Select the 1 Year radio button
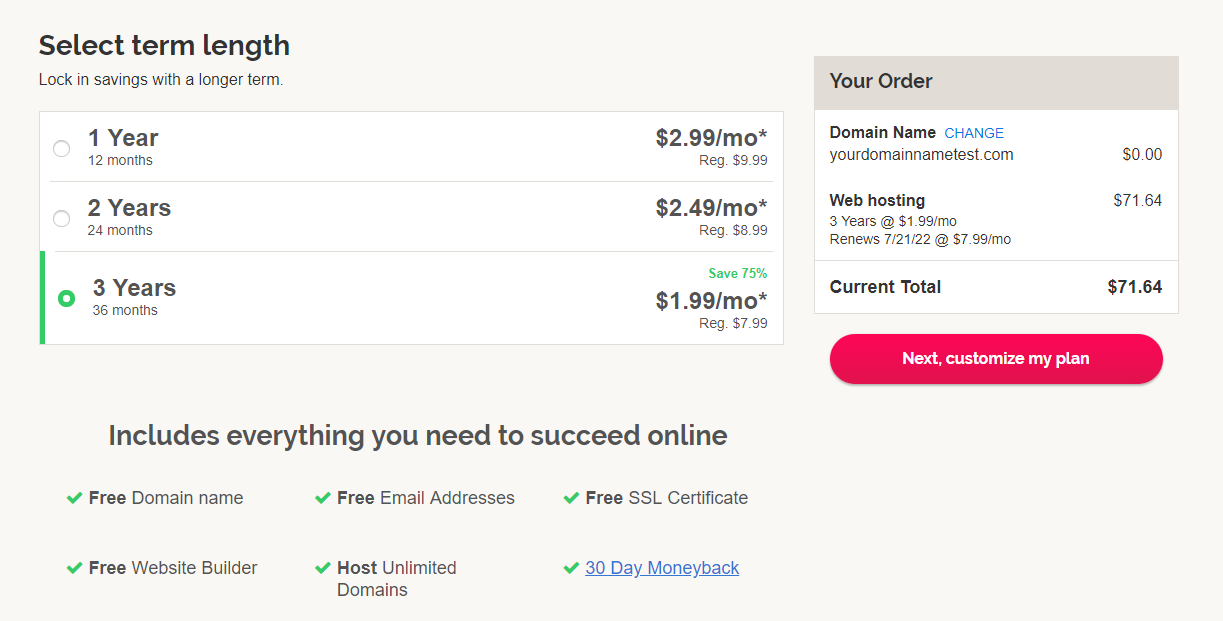 click(62, 148)
